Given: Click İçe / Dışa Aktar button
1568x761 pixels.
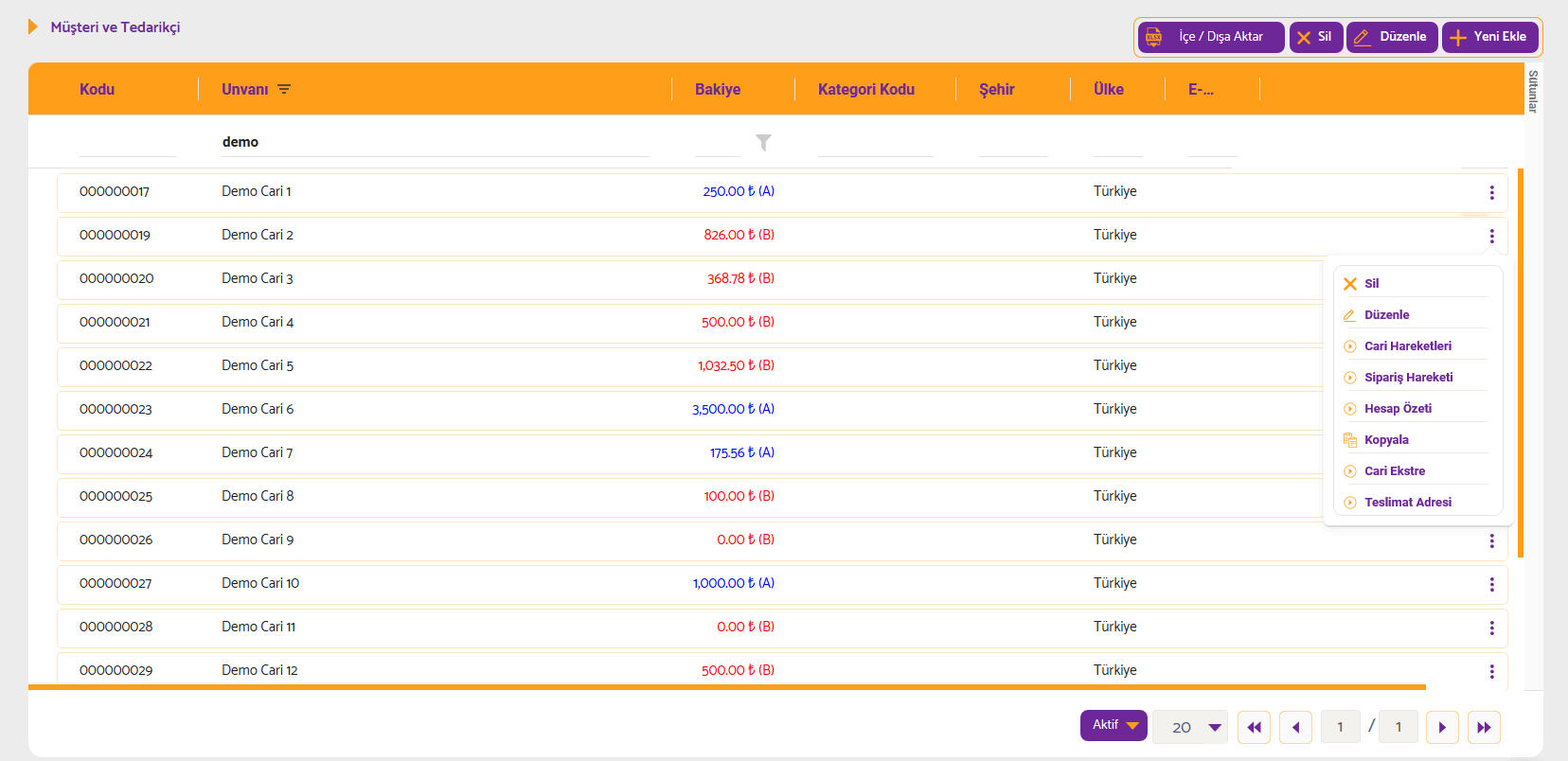Looking at the screenshot, I should point(1211,37).
